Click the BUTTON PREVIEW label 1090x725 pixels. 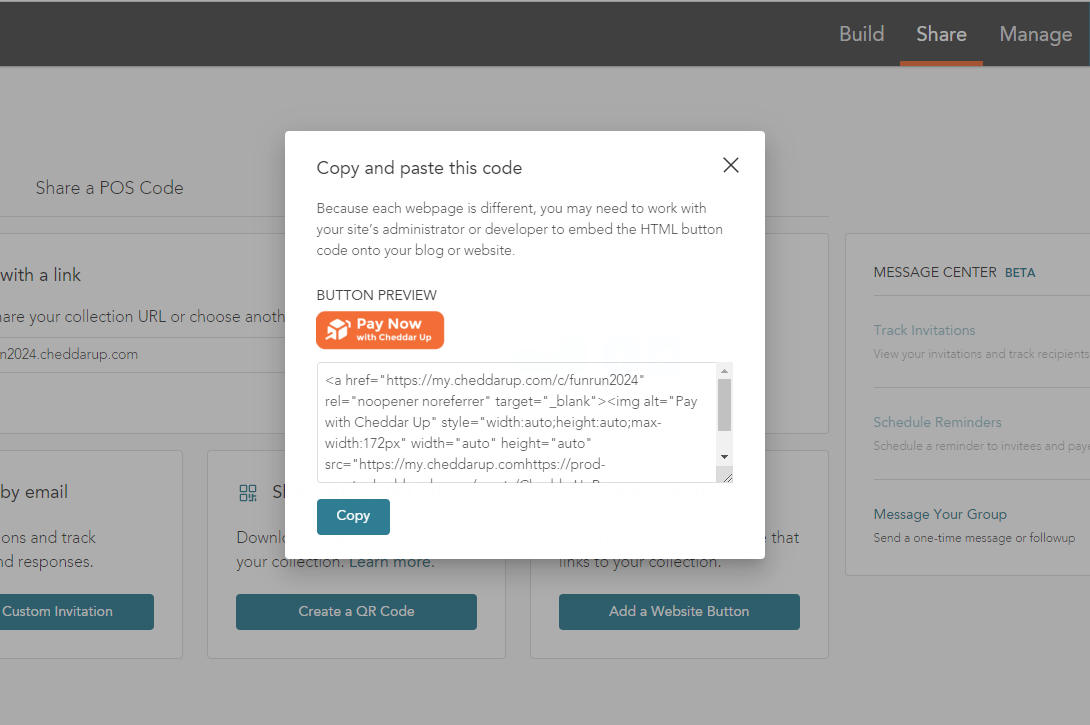tap(376, 295)
